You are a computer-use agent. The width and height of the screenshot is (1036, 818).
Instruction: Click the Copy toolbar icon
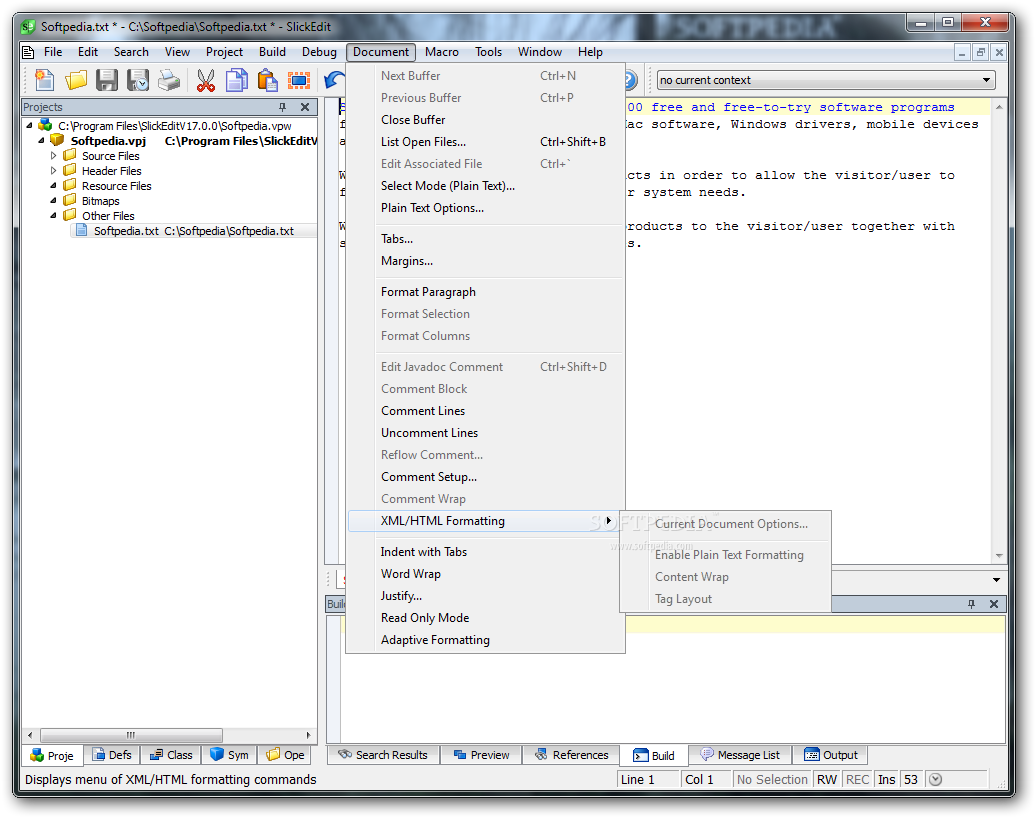(237, 80)
